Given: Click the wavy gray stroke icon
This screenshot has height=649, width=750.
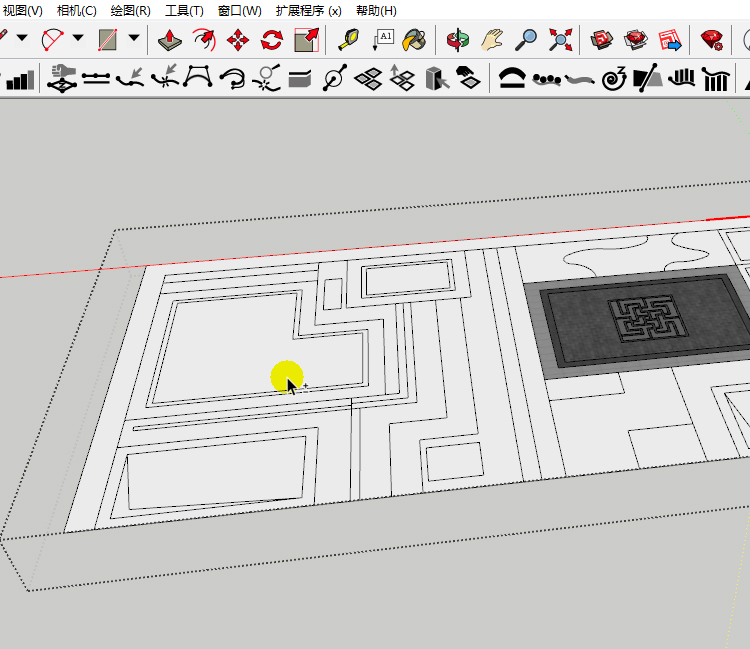Looking at the screenshot, I should click(580, 79).
